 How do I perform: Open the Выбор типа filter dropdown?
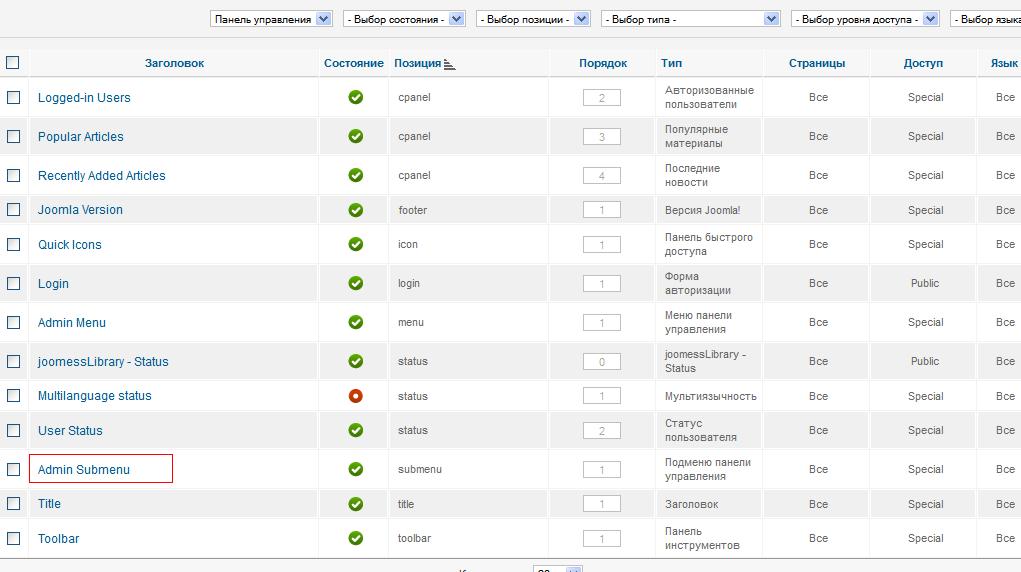(x=690, y=19)
